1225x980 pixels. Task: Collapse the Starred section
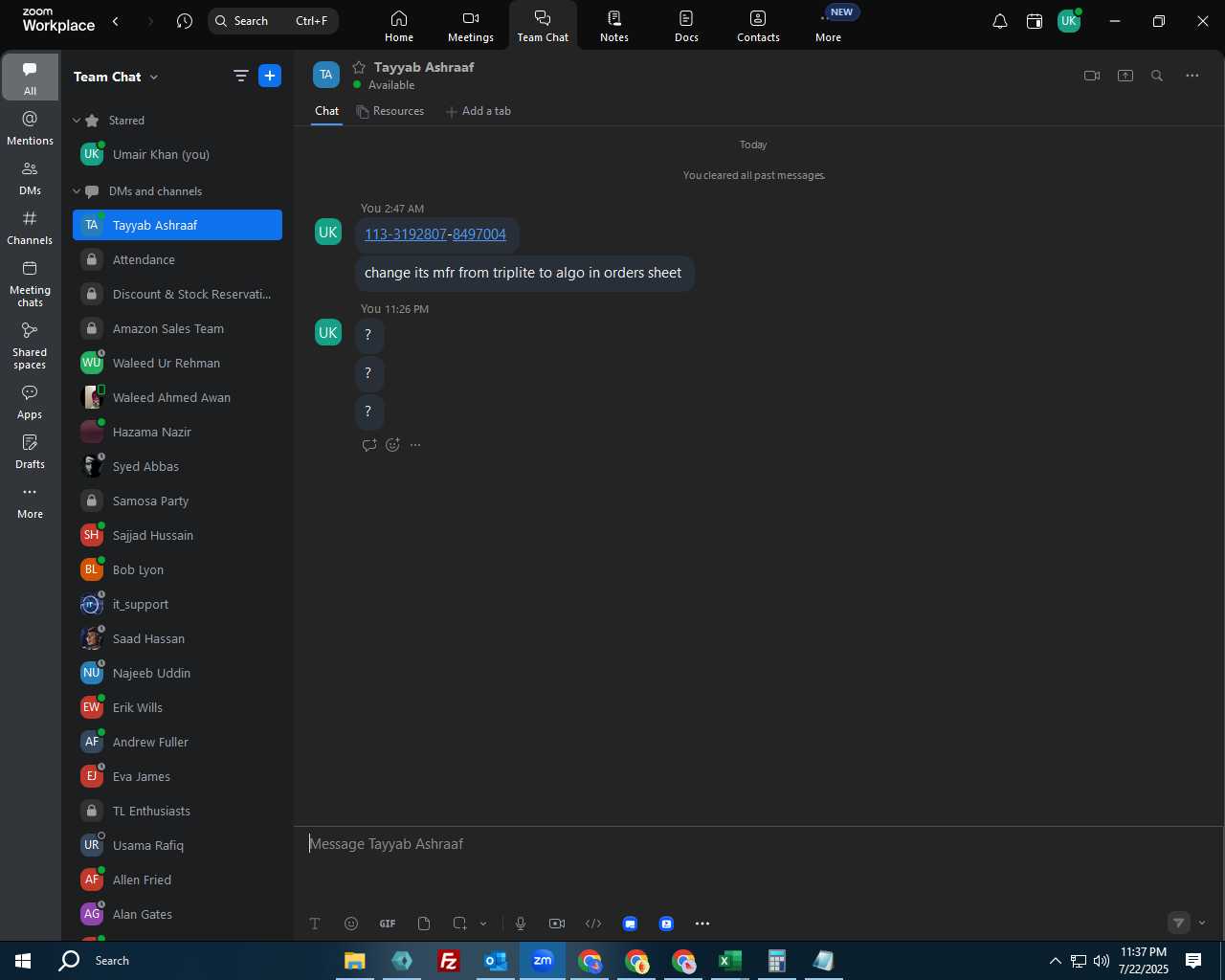click(77, 121)
